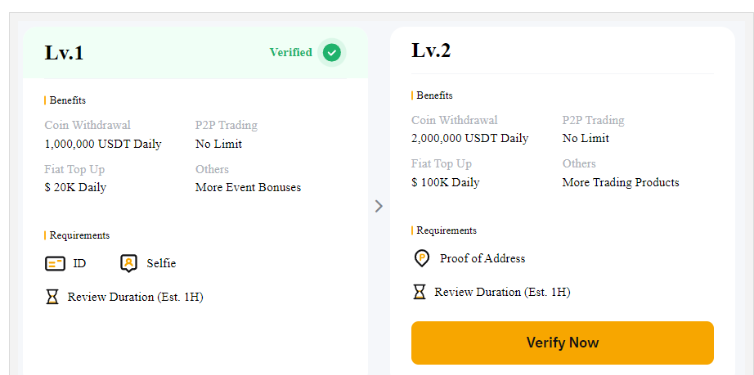This screenshot has height=375, width=754.
Task: Click Requirements label in Lv.2 card
Action: tap(446, 230)
